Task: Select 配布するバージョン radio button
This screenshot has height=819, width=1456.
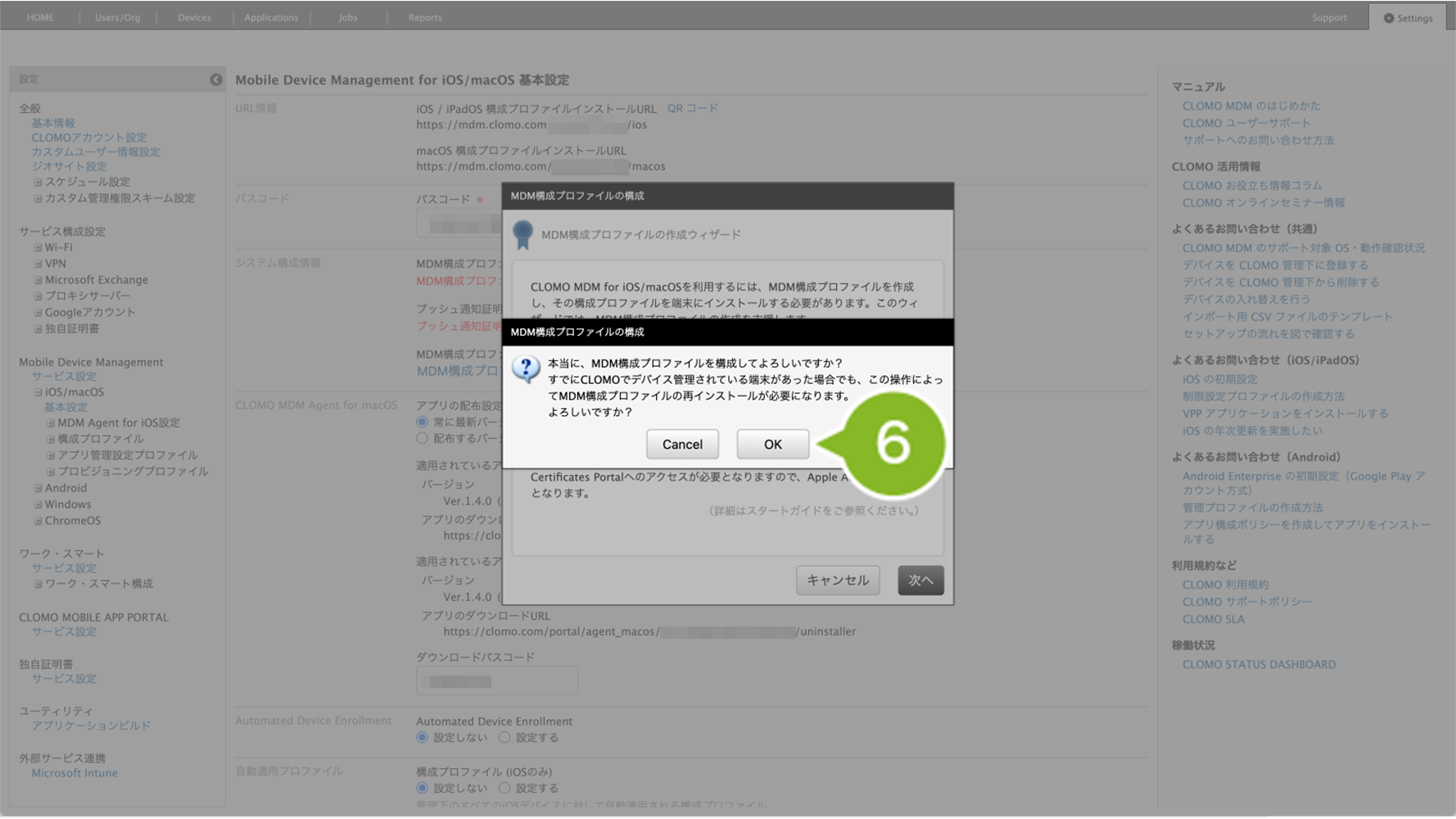Action: pyautogui.click(x=423, y=438)
